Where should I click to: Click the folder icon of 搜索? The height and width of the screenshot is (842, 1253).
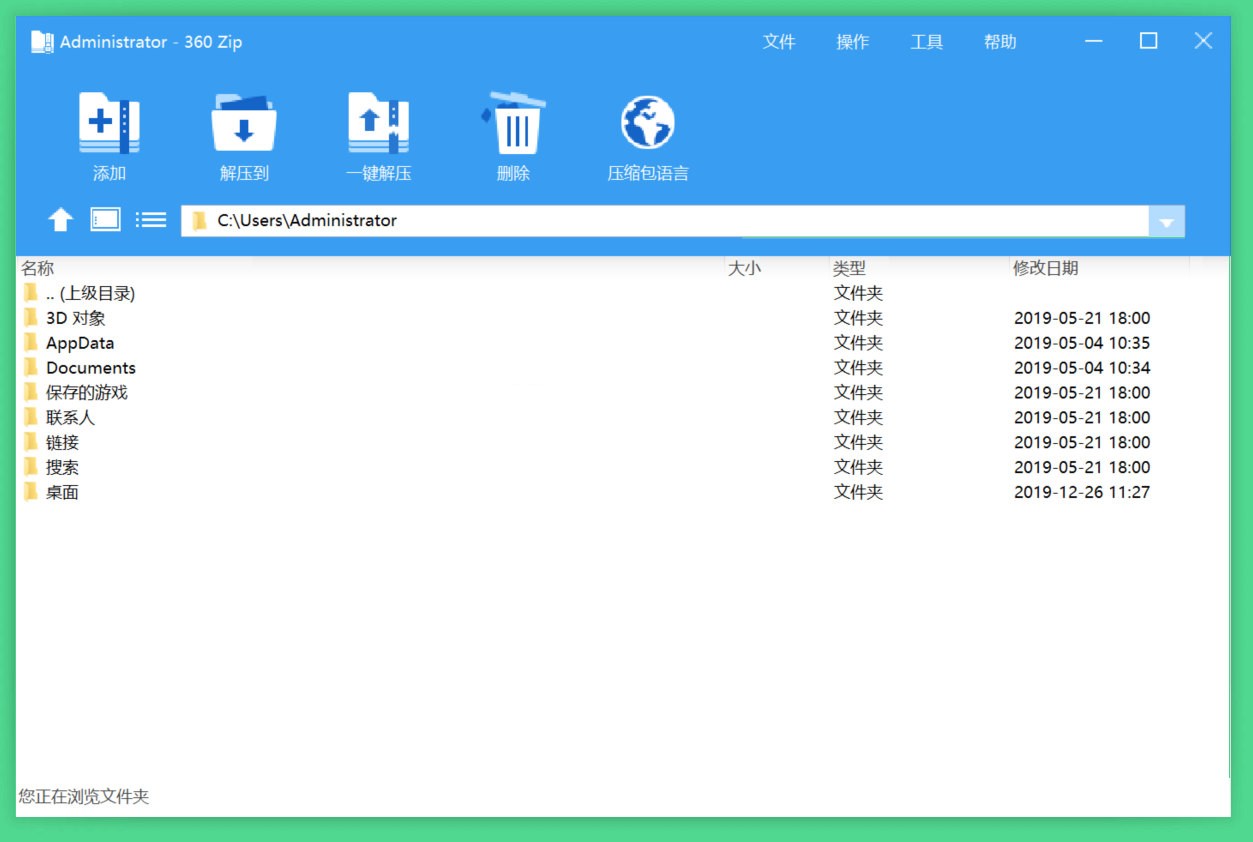30,467
